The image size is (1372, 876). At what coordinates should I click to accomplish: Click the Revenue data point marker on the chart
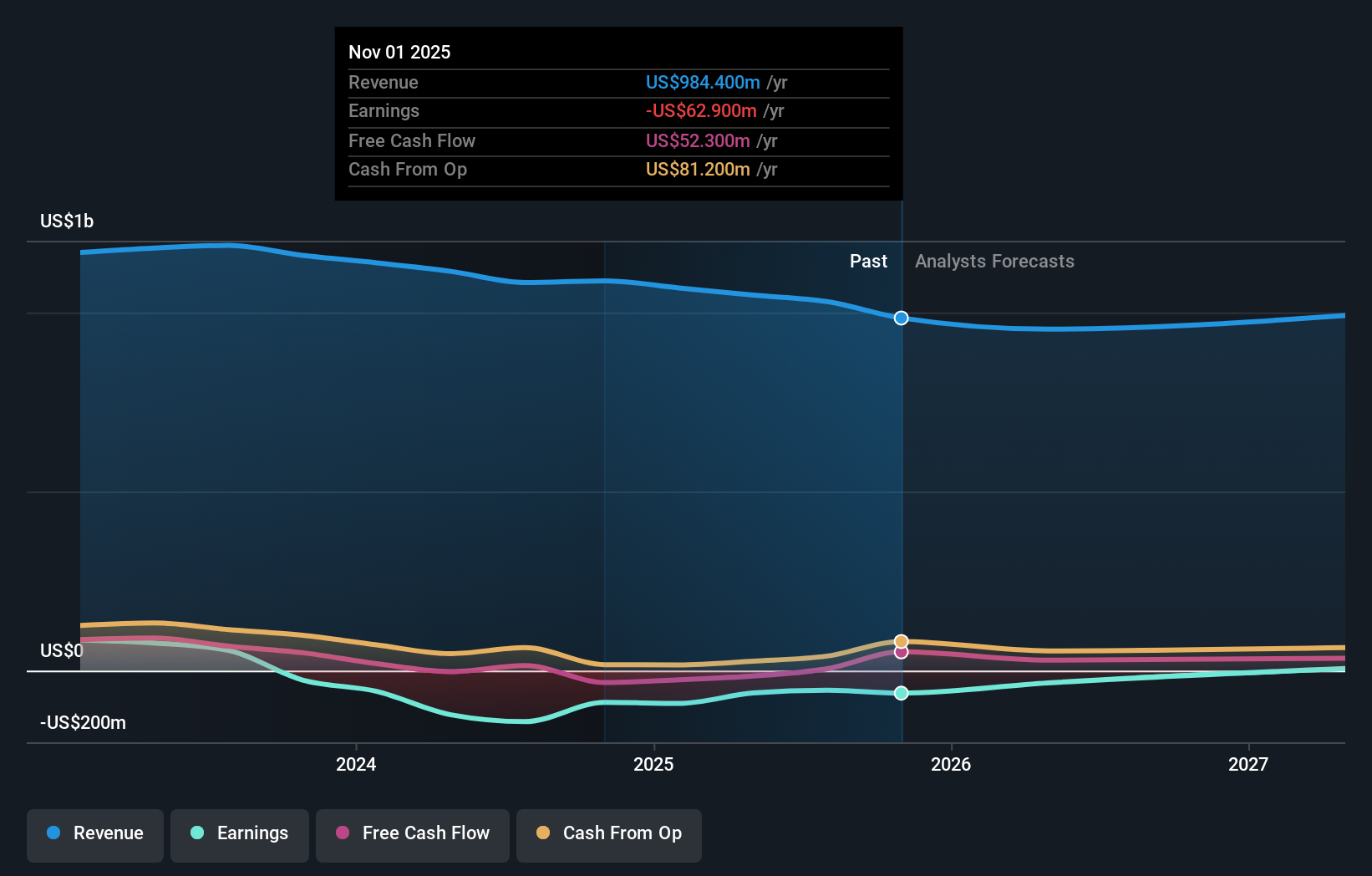tap(900, 318)
